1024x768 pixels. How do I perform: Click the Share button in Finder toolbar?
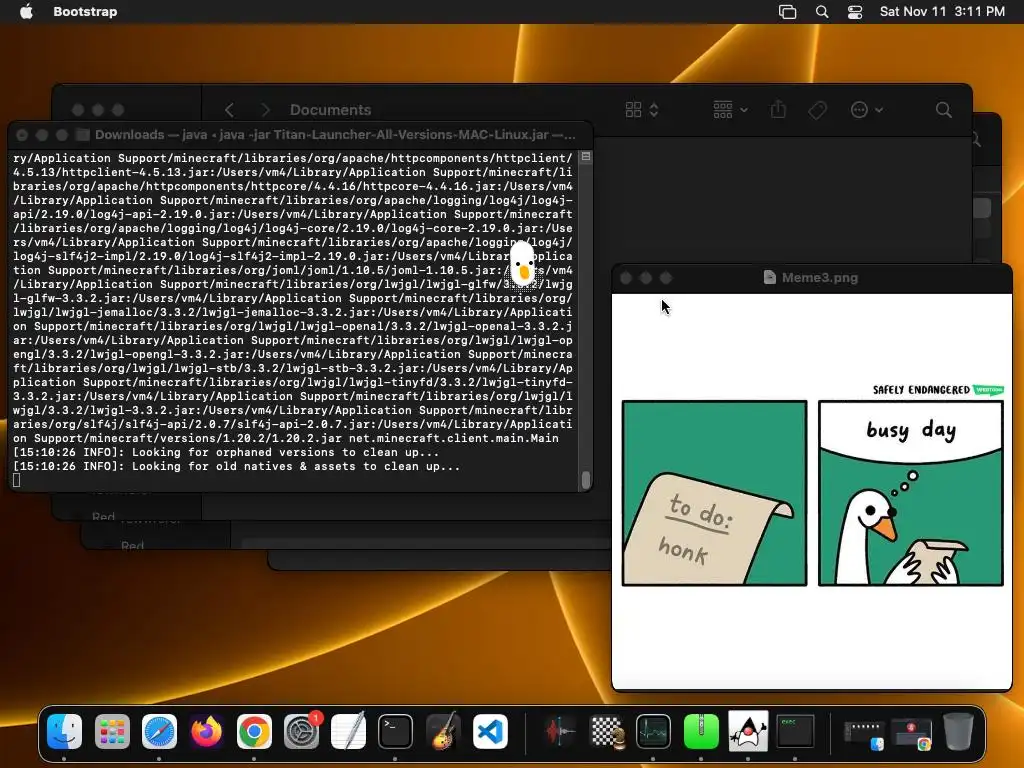click(x=778, y=109)
